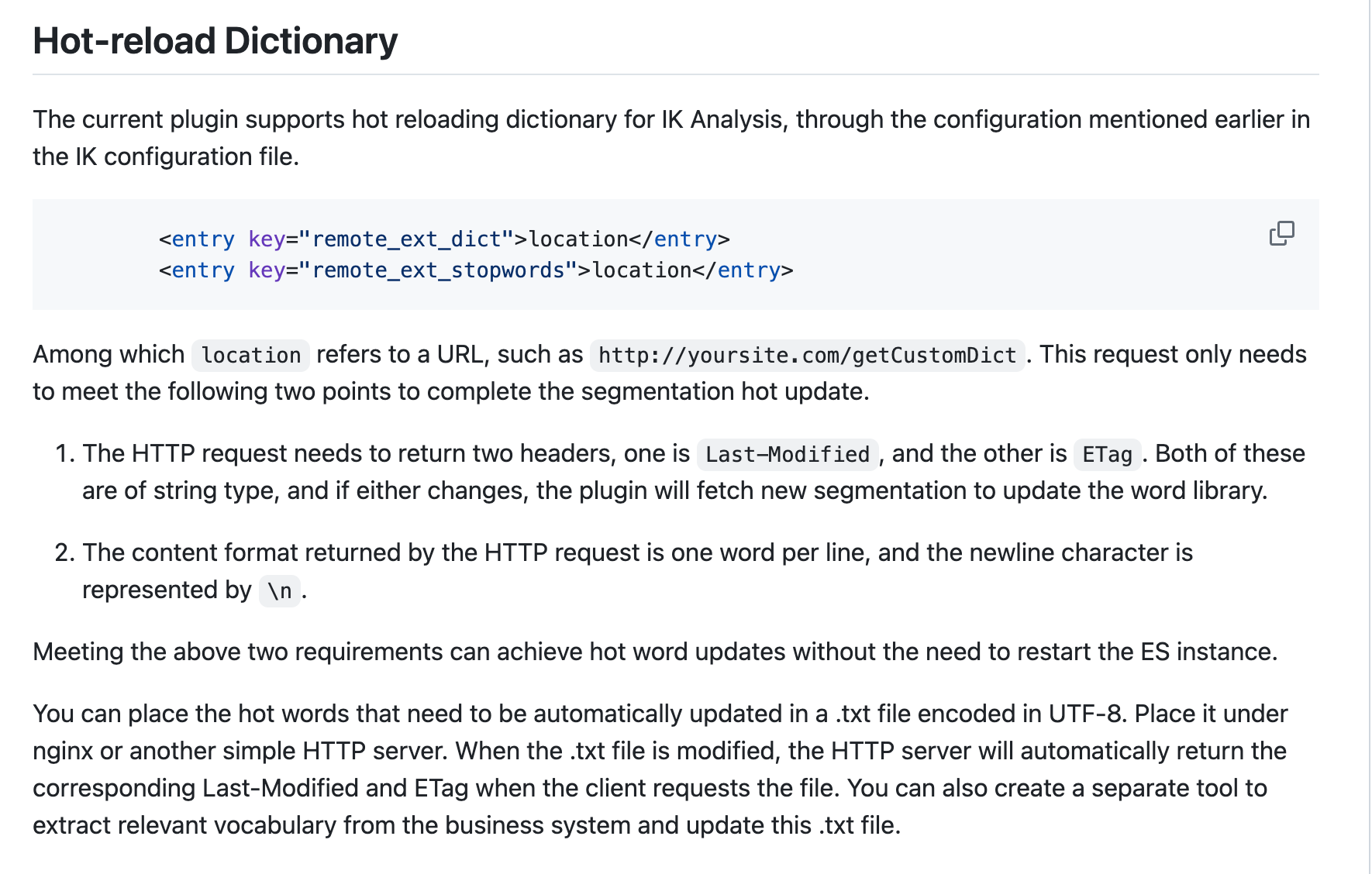This screenshot has width=1372, height=874.
Task: Click the \n newline inline code snippet
Action: (x=280, y=591)
